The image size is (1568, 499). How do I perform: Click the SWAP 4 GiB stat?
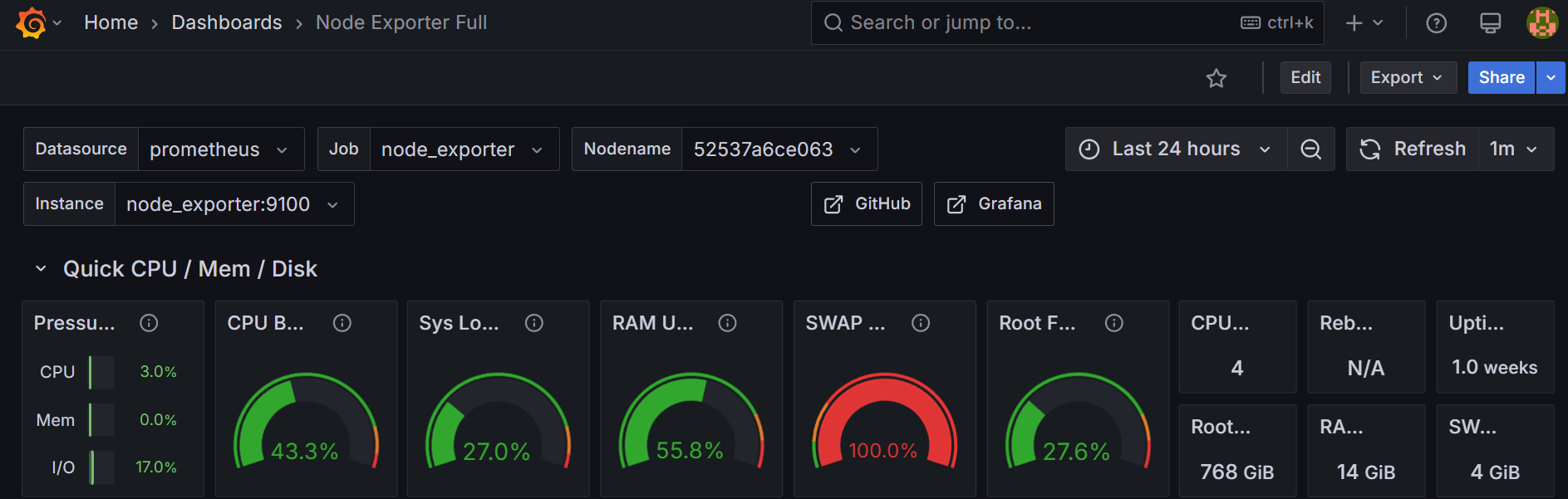point(1495,472)
